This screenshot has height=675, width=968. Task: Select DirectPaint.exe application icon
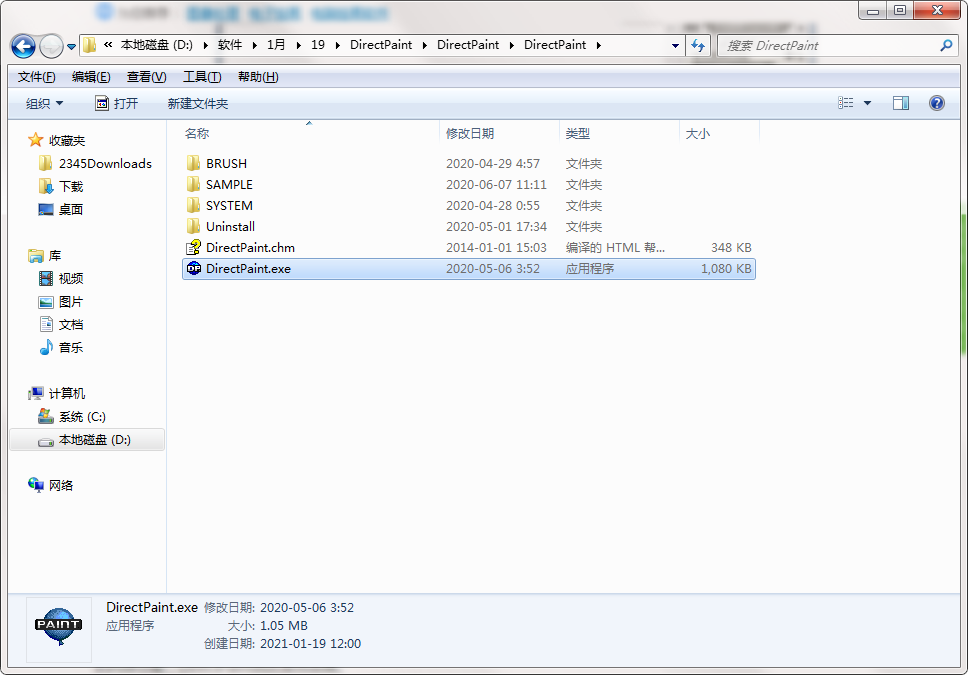194,268
